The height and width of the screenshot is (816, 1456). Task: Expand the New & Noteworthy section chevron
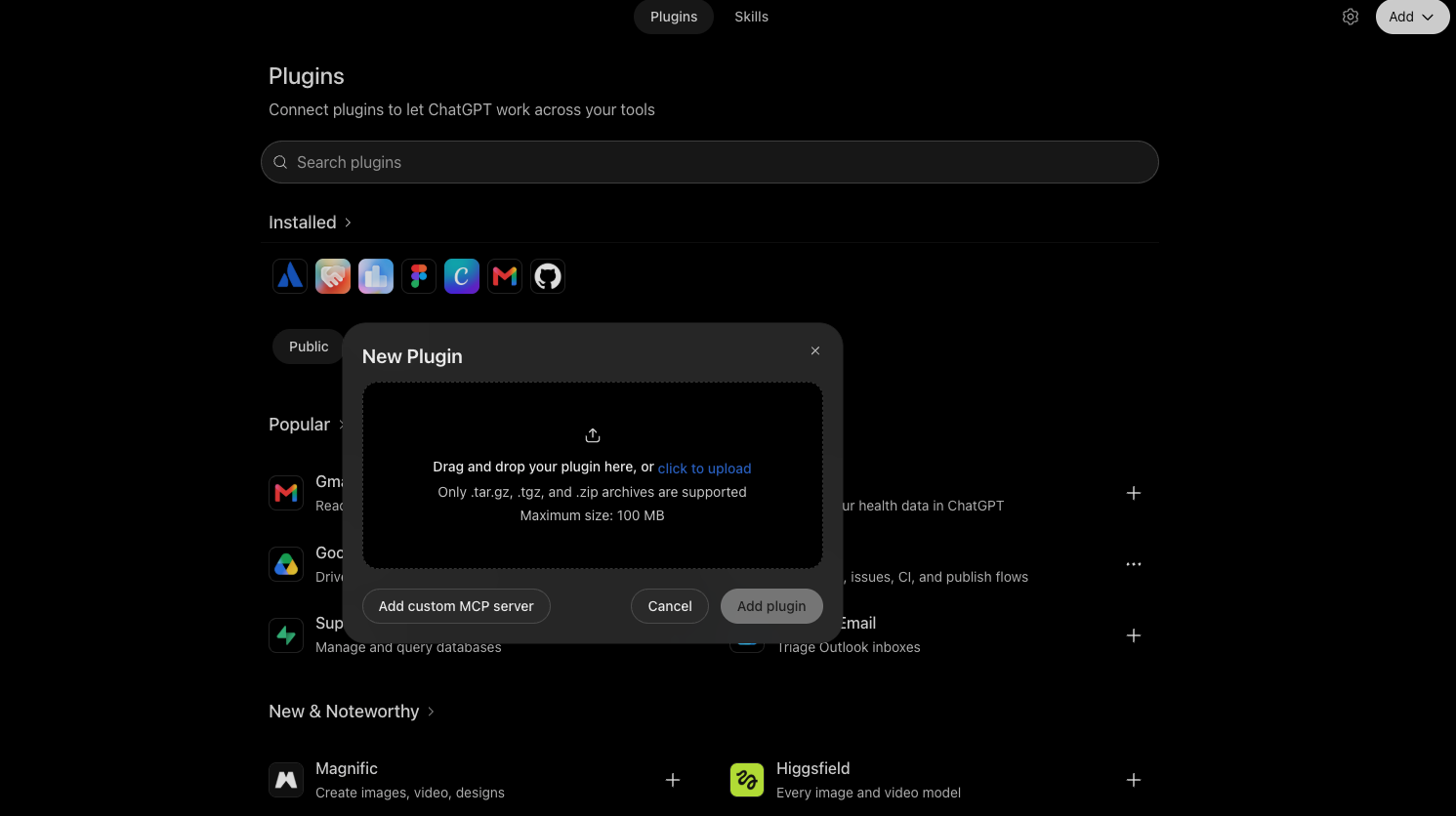[431, 712]
